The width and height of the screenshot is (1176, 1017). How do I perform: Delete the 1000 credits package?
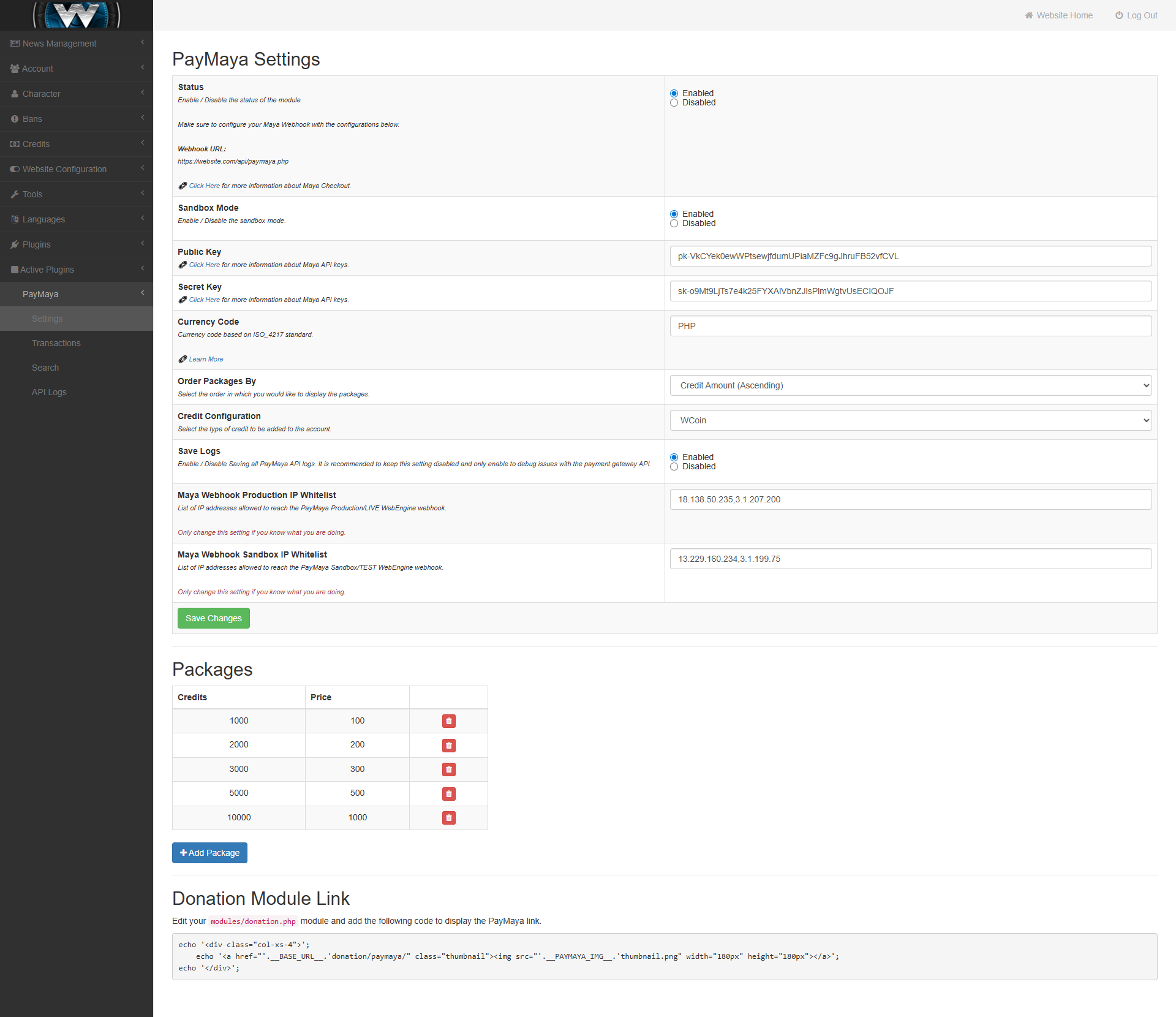[448, 721]
